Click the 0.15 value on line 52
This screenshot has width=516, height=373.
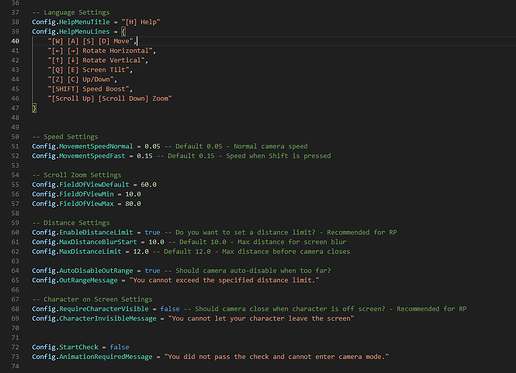[x=144, y=156]
